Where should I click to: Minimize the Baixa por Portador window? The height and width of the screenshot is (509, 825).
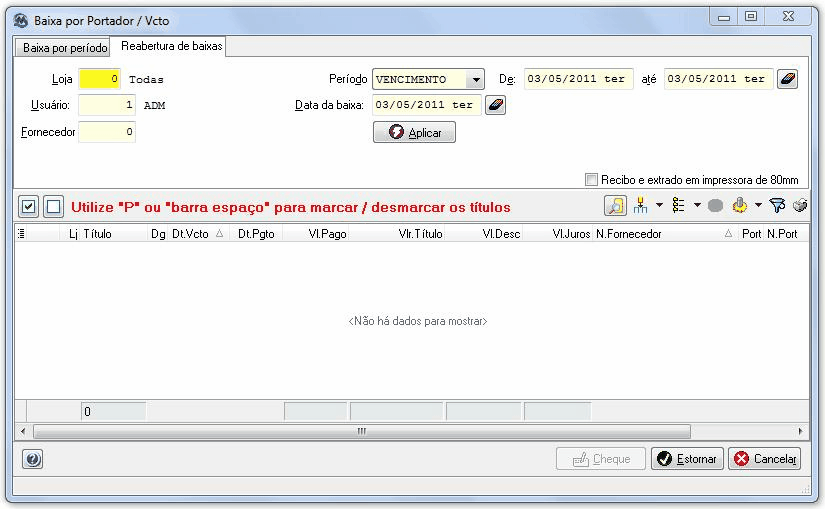coord(725,17)
